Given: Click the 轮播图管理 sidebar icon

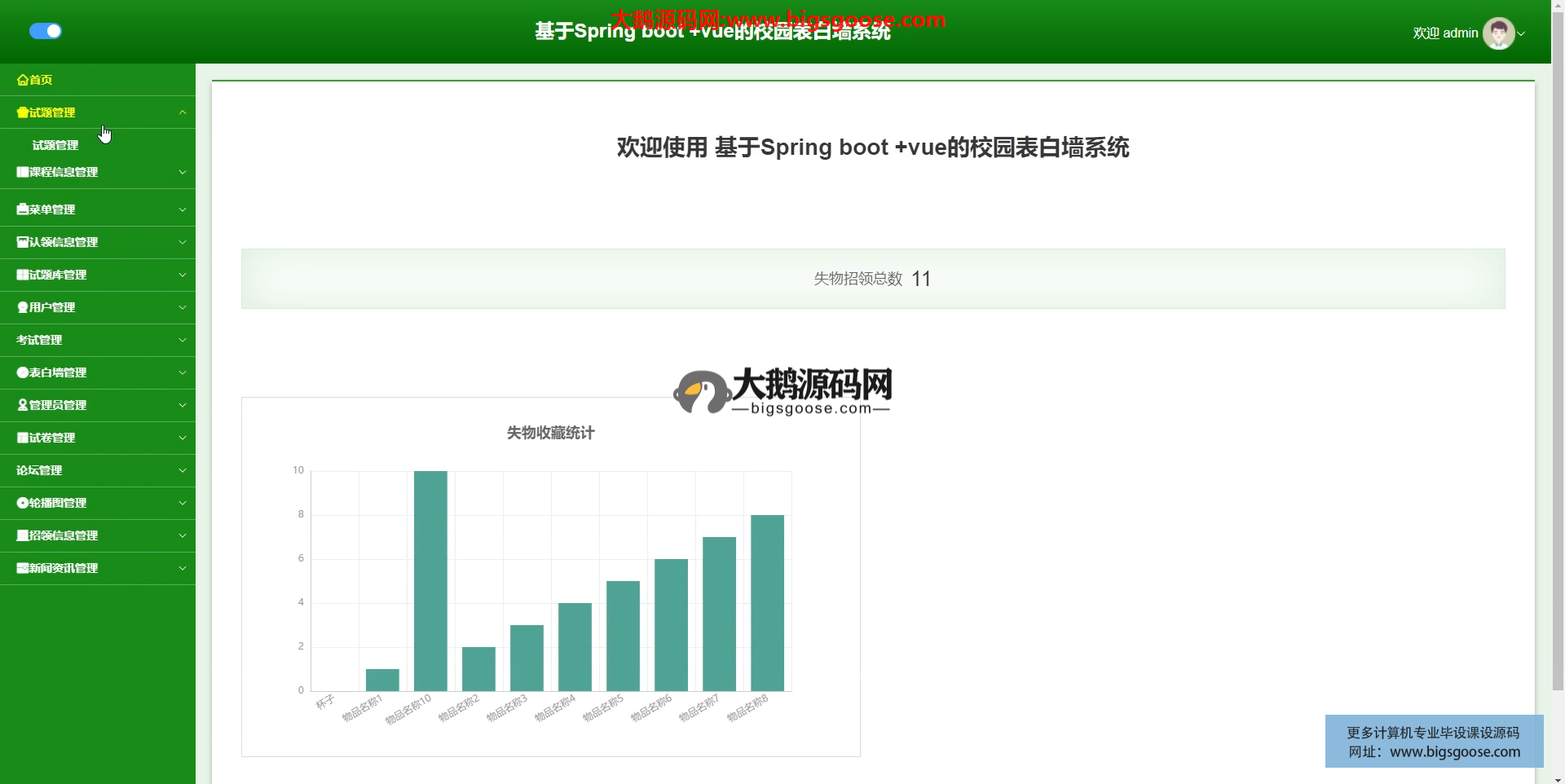Looking at the screenshot, I should point(23,503).
